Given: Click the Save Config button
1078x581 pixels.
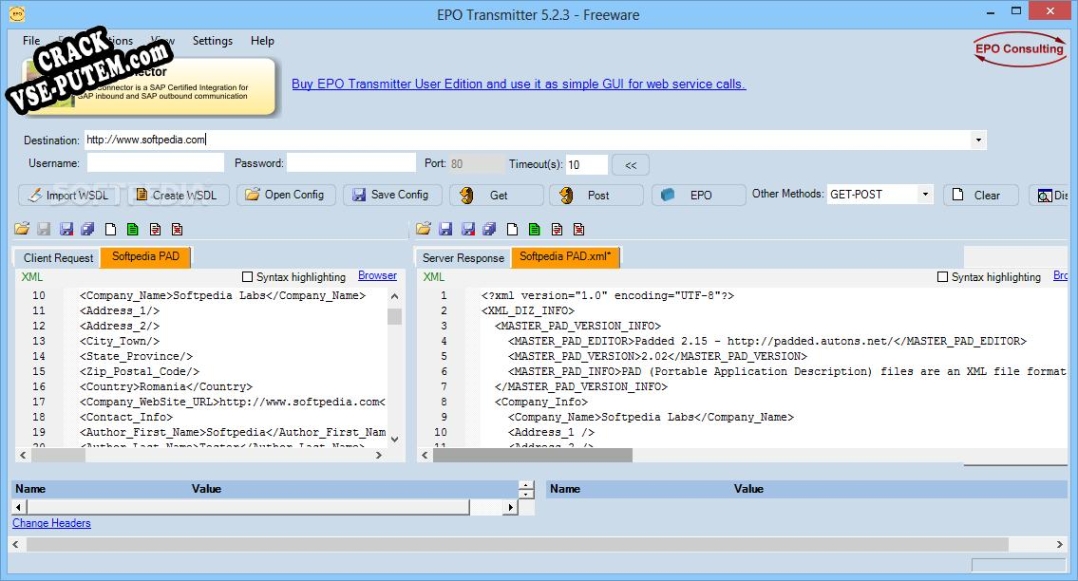Looking at the screenshot, I should (392, 195).
